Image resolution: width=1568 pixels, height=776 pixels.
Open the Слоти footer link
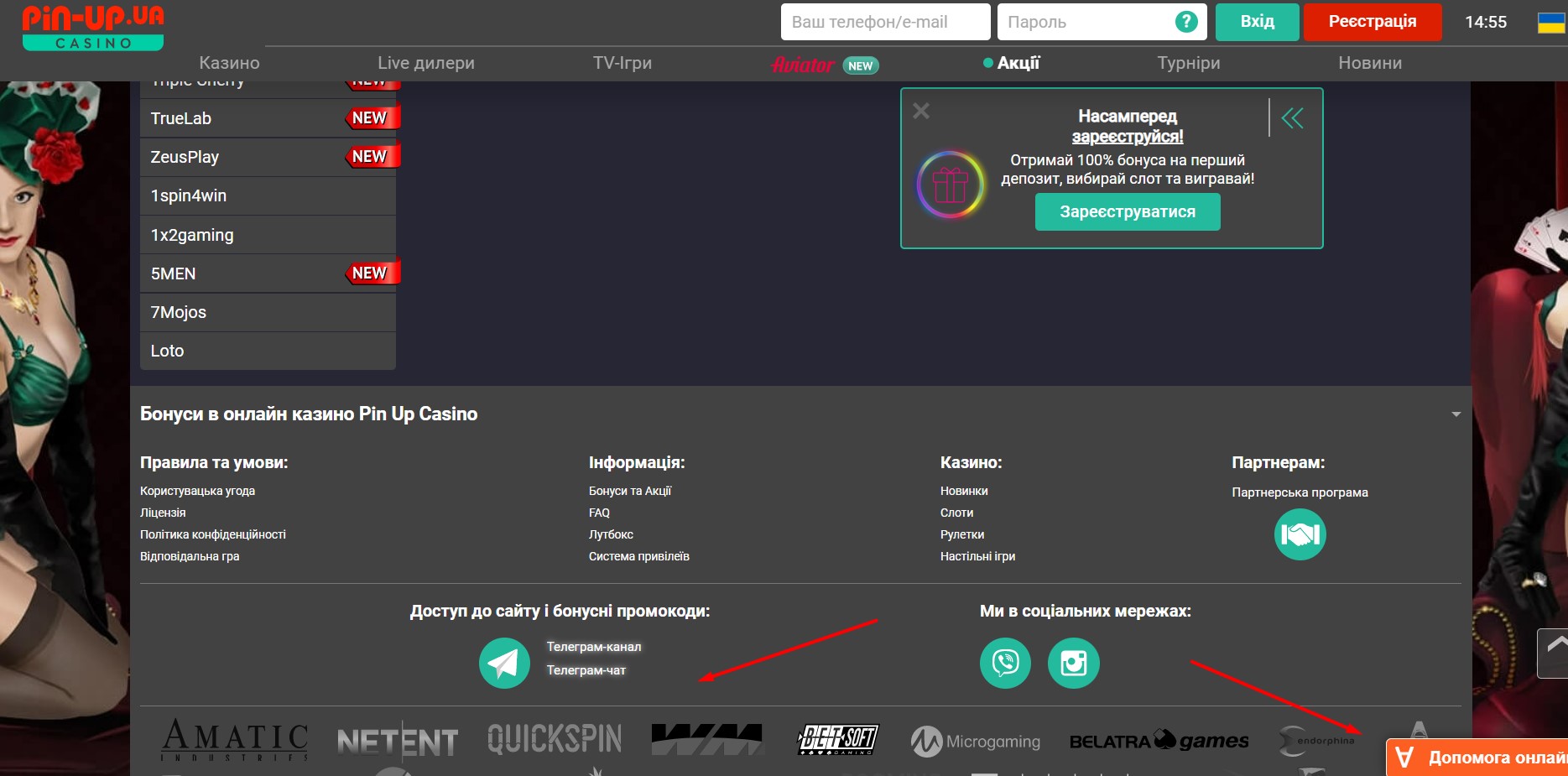pyautogui.click(x=956, y=513)
